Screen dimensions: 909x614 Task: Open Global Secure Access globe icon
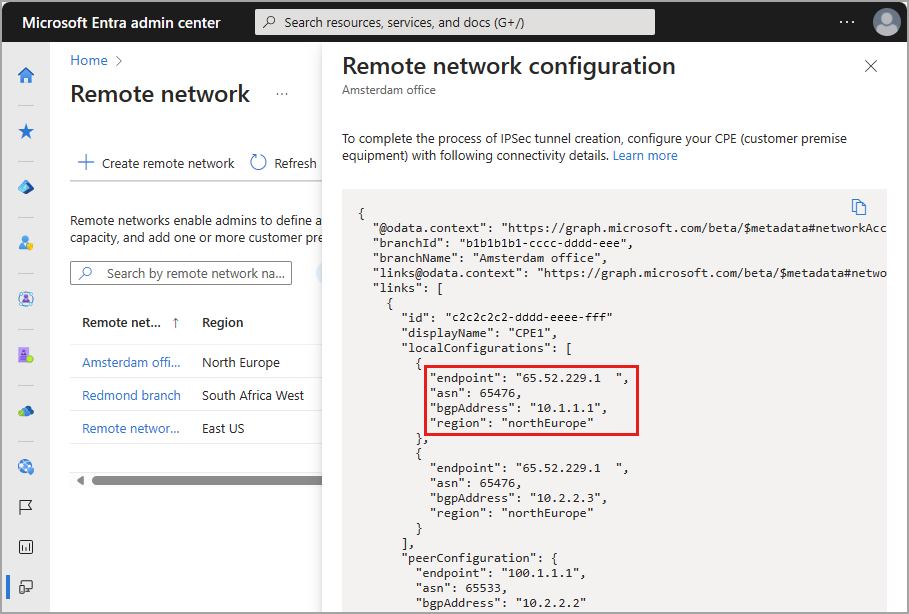[x=26, y=467]
